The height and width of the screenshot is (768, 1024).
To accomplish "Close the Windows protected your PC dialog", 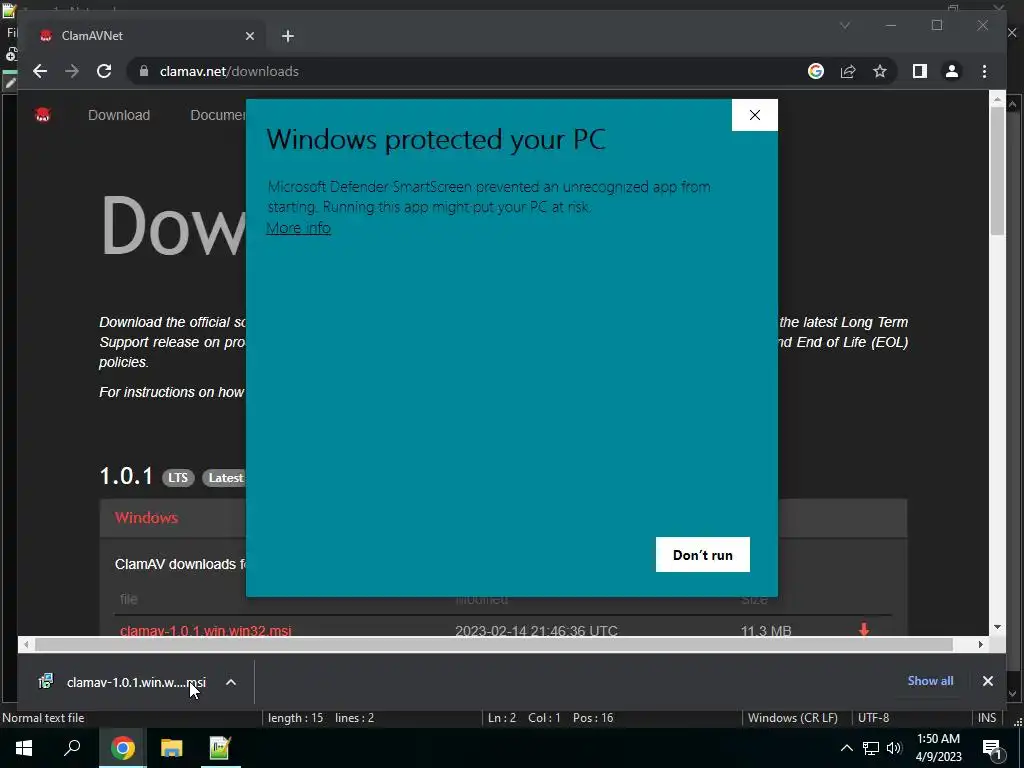I will (754, 115).
